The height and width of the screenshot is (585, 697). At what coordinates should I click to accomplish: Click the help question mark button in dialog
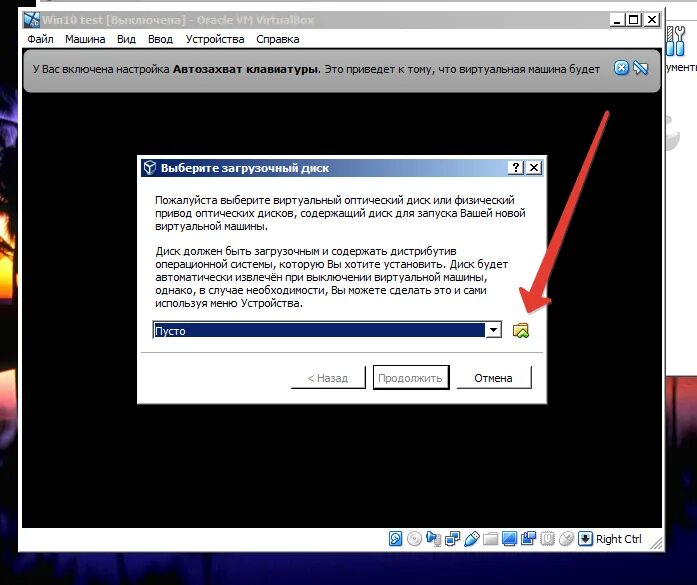(516, 168)
